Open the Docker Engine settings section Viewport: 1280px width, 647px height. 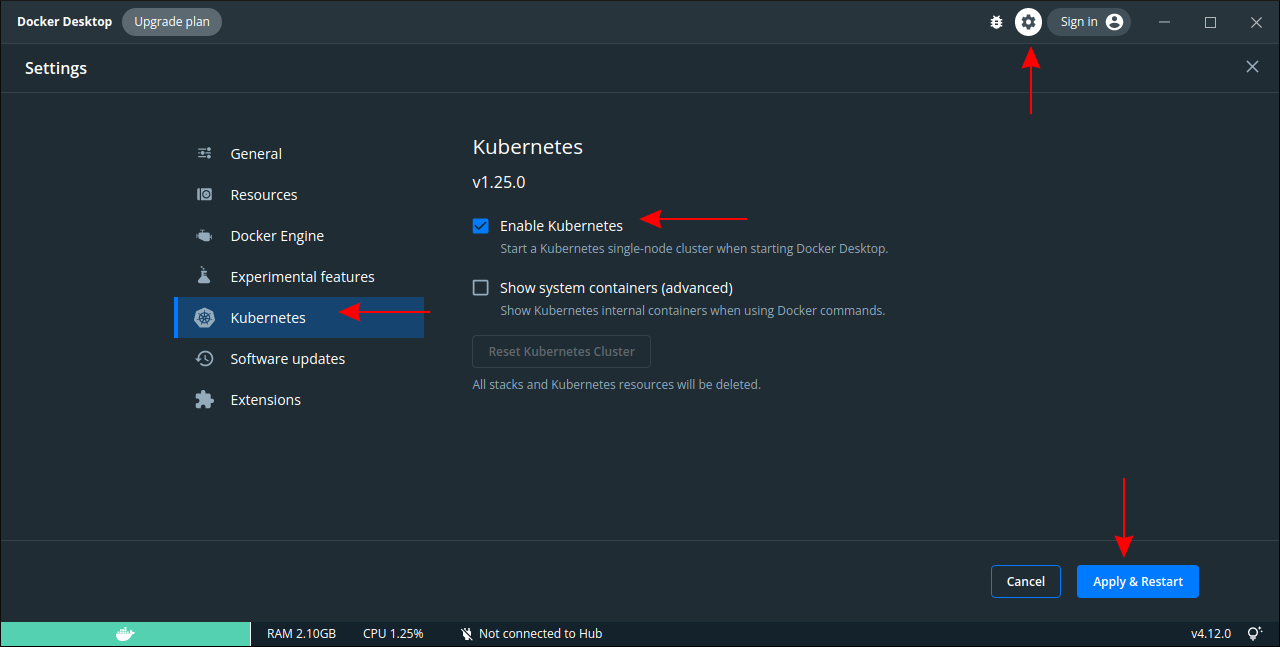(x=276, y=235)
